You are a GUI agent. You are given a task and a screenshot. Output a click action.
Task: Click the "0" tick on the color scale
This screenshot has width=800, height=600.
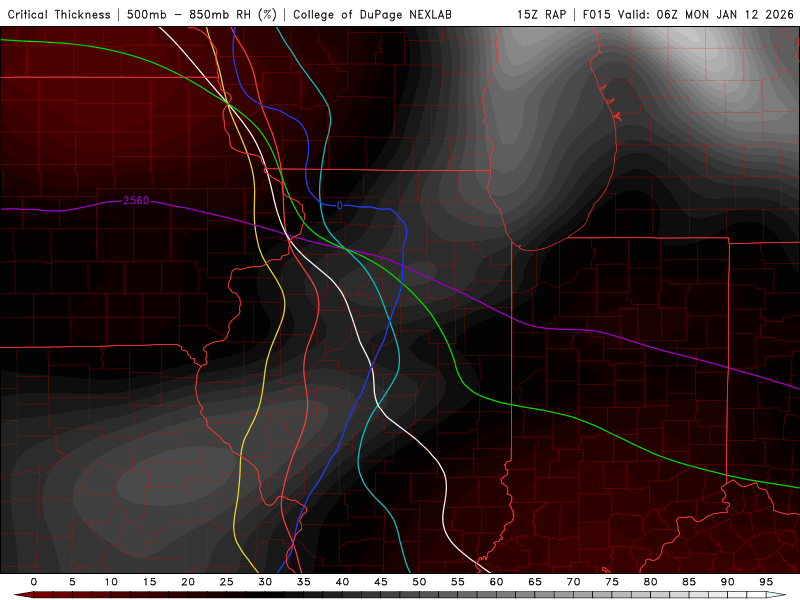click(x=34, y=582)
